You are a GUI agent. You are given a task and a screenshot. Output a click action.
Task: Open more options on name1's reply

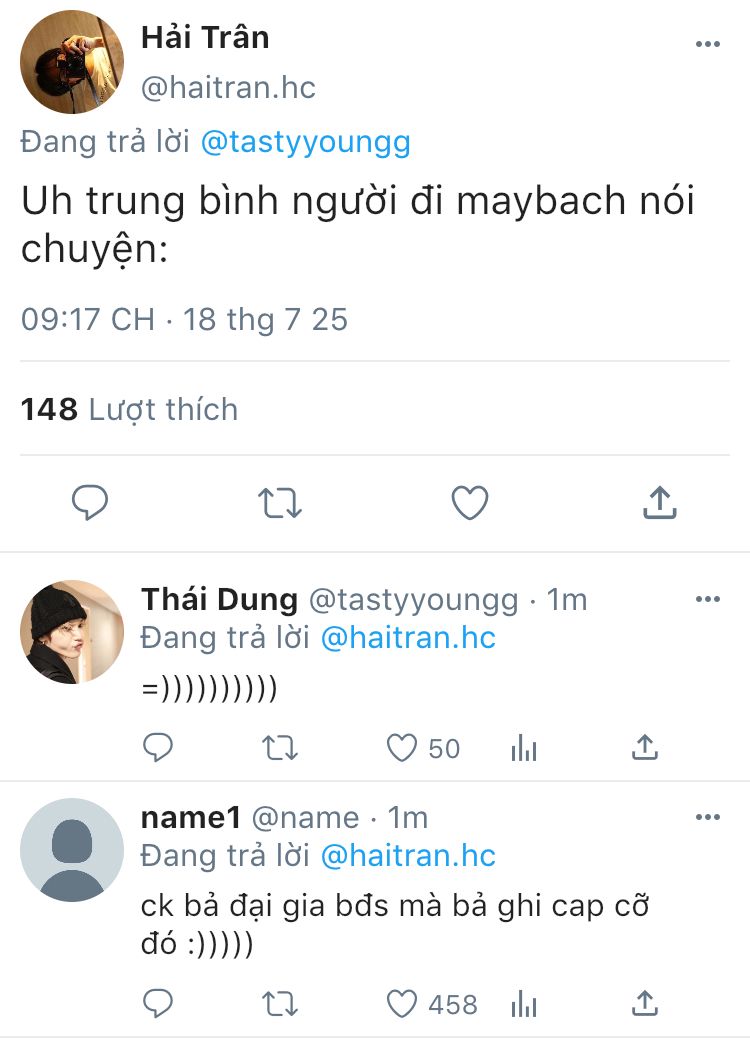click(x=708, y=817)
